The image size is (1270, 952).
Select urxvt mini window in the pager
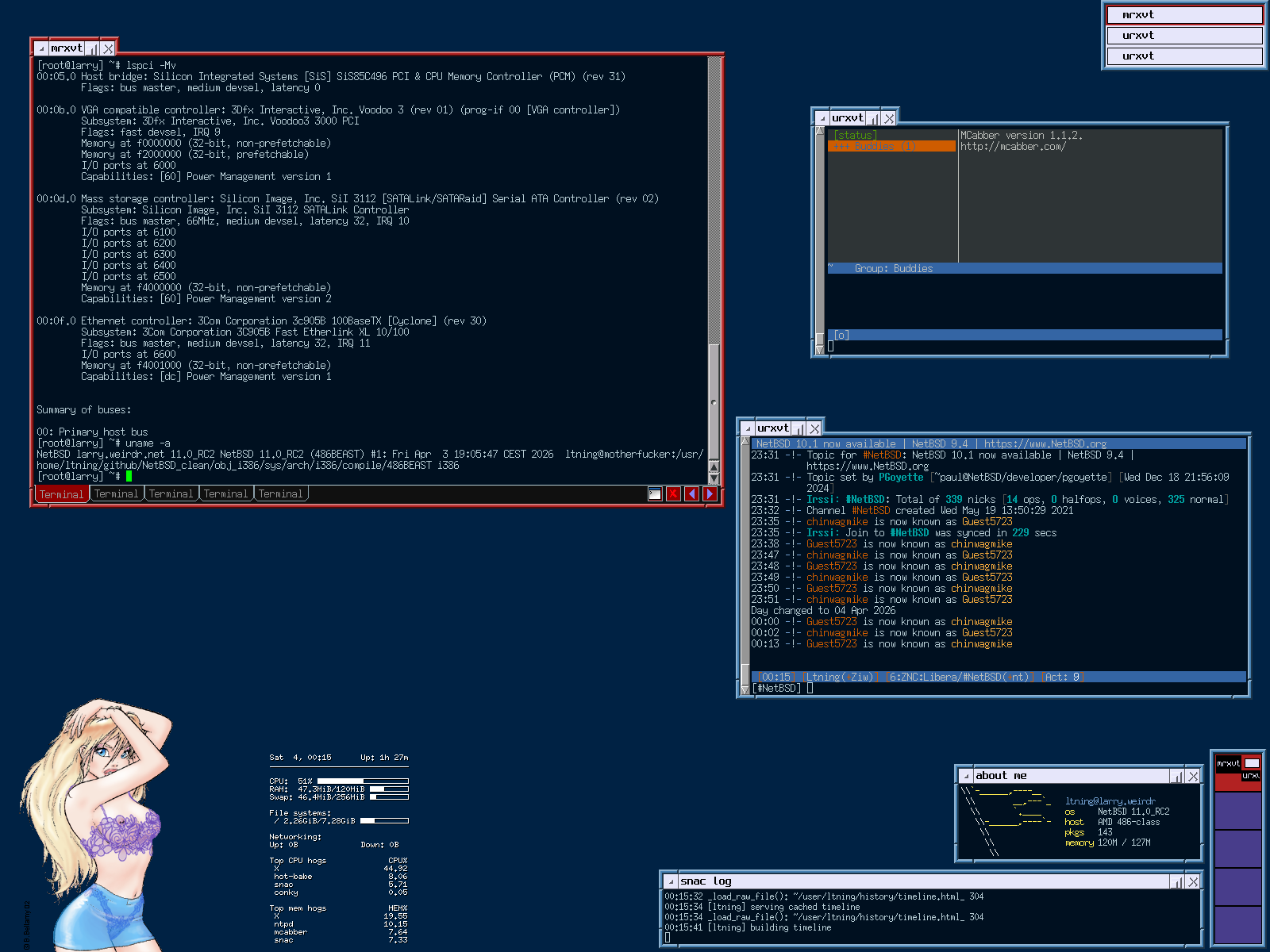[x=1252, y=777]
